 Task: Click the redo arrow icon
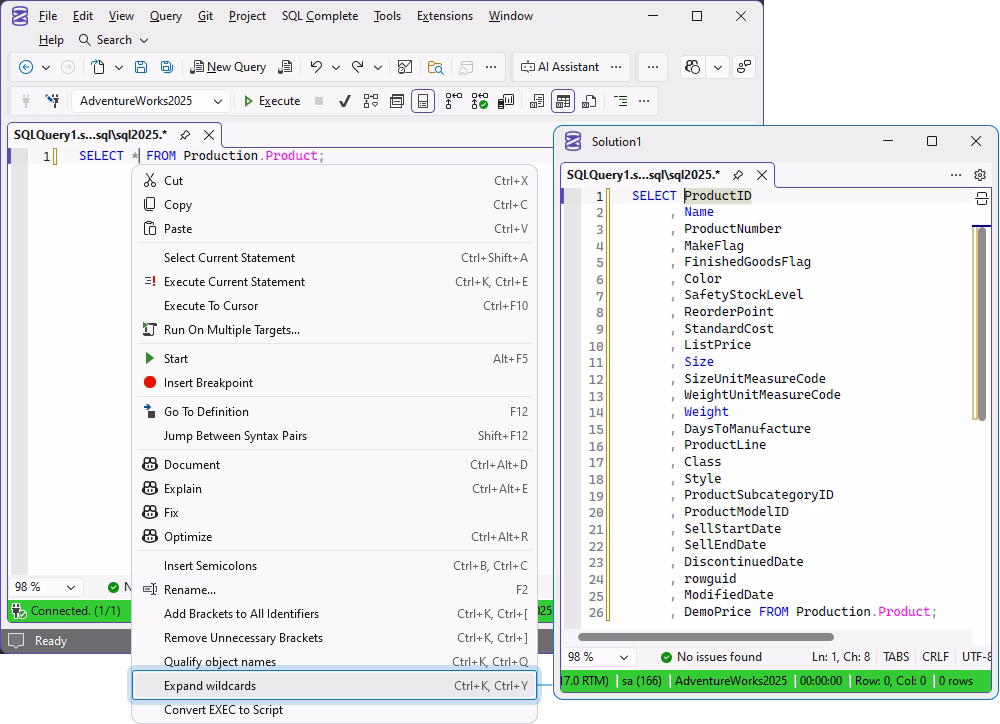click(358, 66)
